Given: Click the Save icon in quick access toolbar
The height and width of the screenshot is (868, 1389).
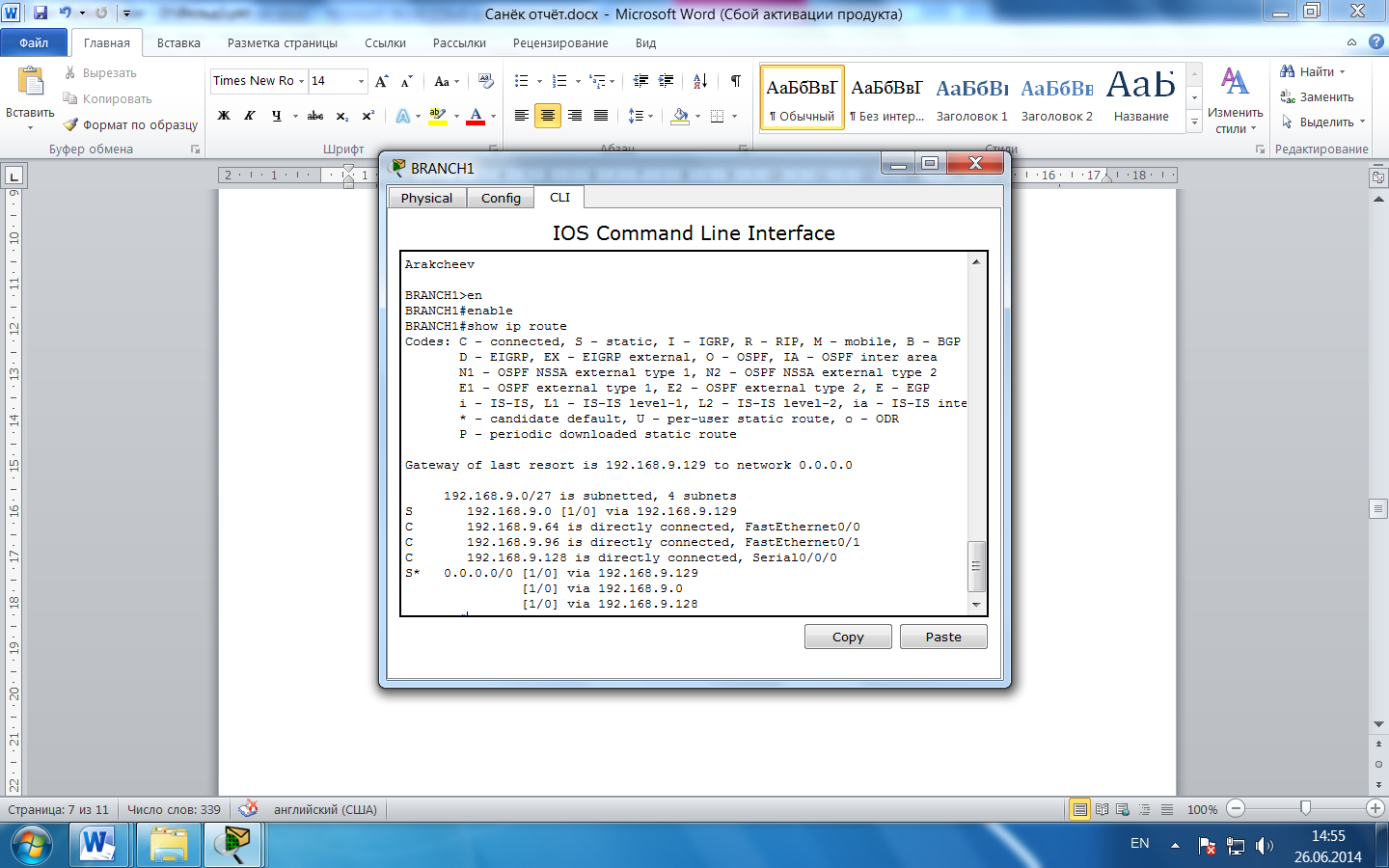Looking at the screenshot, I should (41, 13).
